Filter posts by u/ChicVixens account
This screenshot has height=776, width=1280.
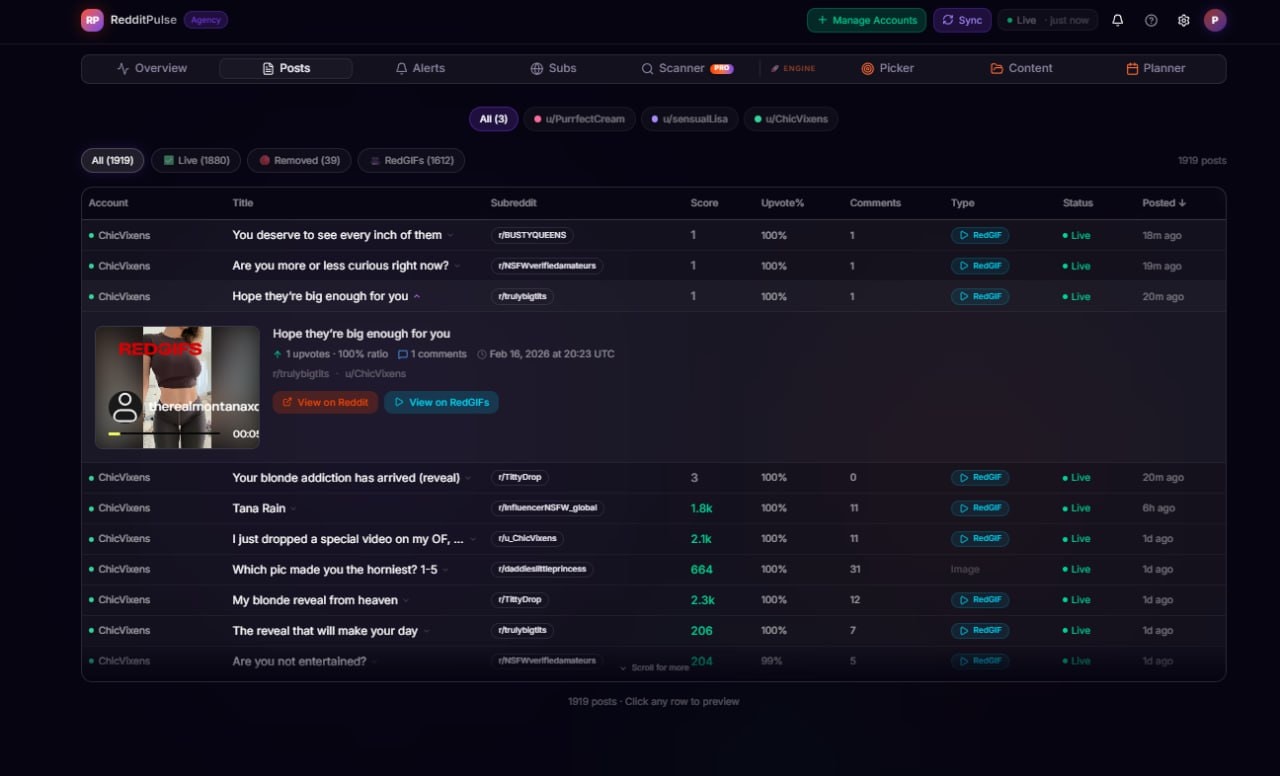(x=791, y=118)
